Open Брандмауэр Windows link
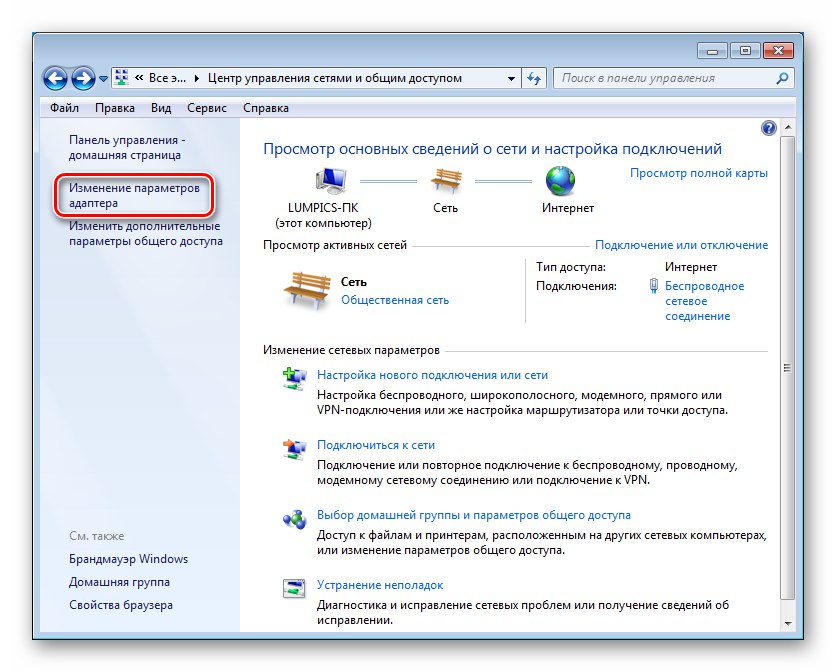The width and height of the screenshot is (836, 672). (x=128, y=559)
